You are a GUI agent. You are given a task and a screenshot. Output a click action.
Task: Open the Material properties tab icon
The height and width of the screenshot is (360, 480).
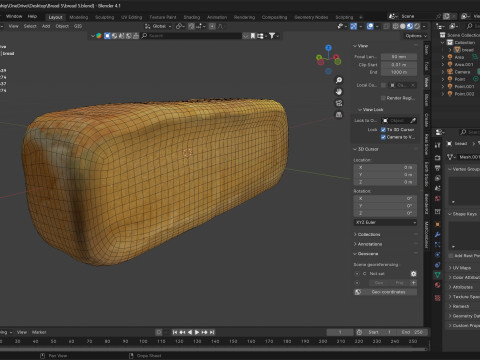point(437,285)
